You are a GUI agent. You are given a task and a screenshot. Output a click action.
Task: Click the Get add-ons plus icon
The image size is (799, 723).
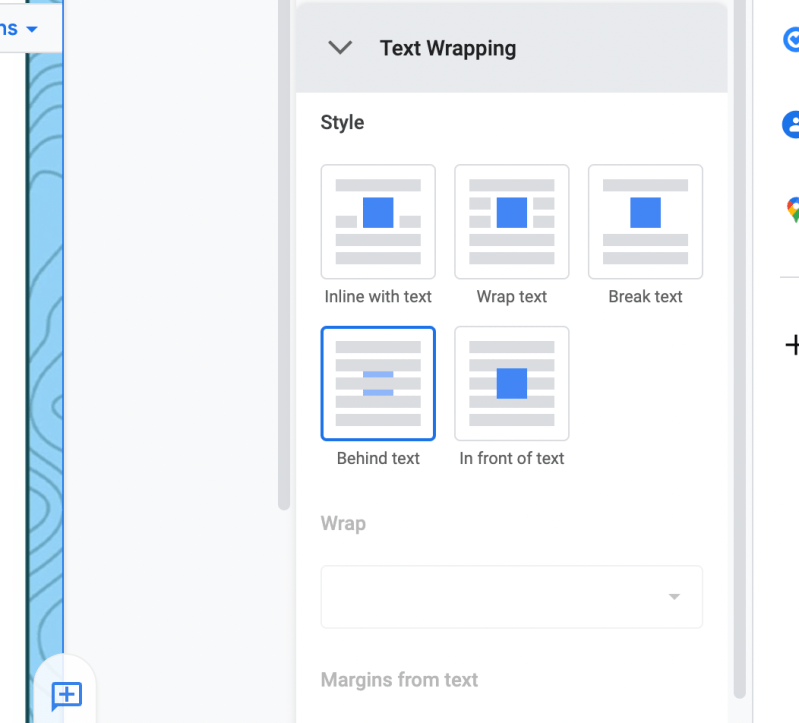791,345
